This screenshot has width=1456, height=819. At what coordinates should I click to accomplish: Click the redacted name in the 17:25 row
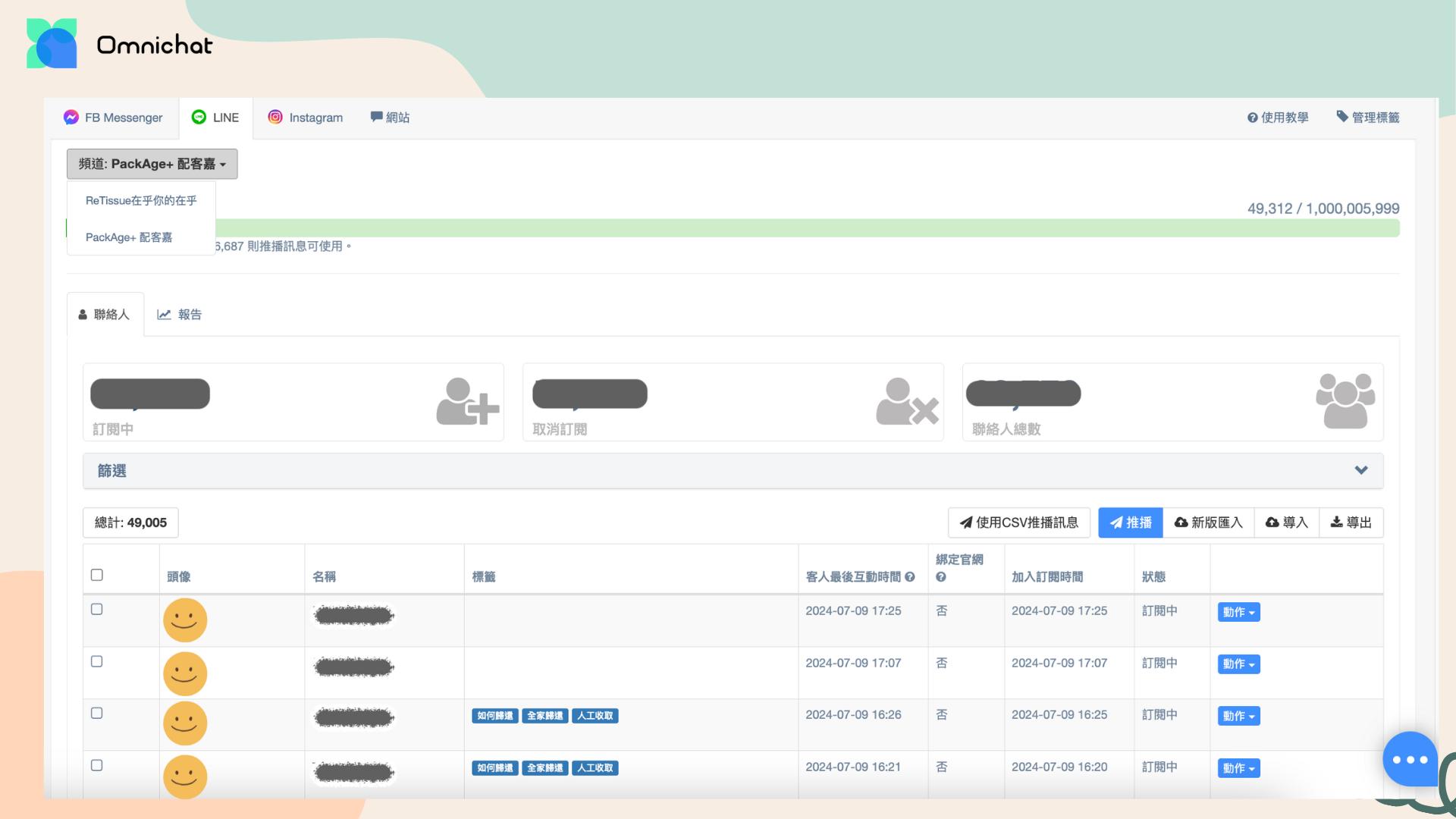(354, 615)
